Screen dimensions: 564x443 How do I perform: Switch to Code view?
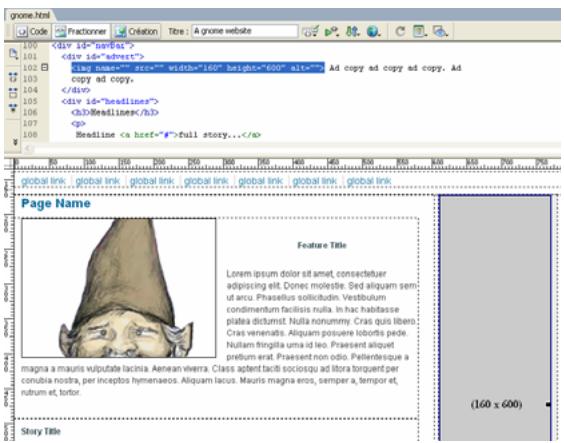32,32
